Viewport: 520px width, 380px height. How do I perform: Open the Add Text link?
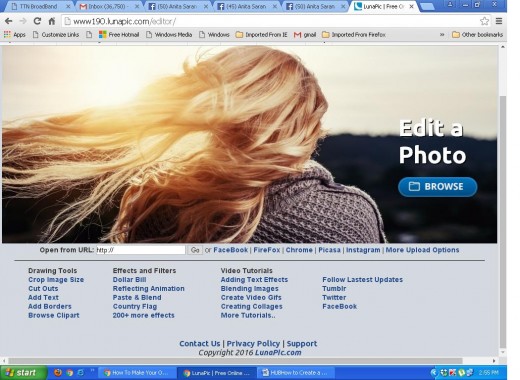click(x=43, y=298)
